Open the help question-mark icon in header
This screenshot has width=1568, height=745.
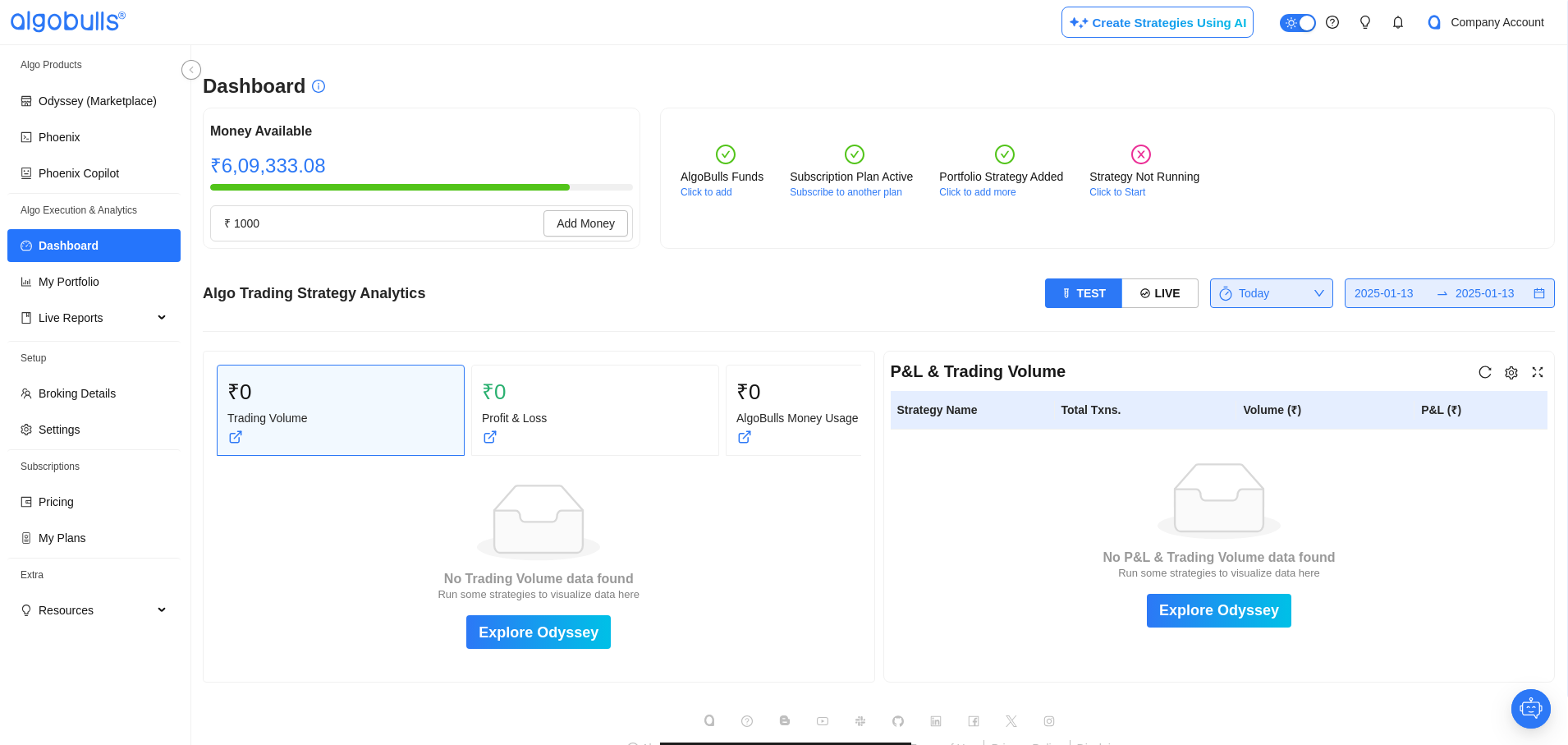(1332, 22)
